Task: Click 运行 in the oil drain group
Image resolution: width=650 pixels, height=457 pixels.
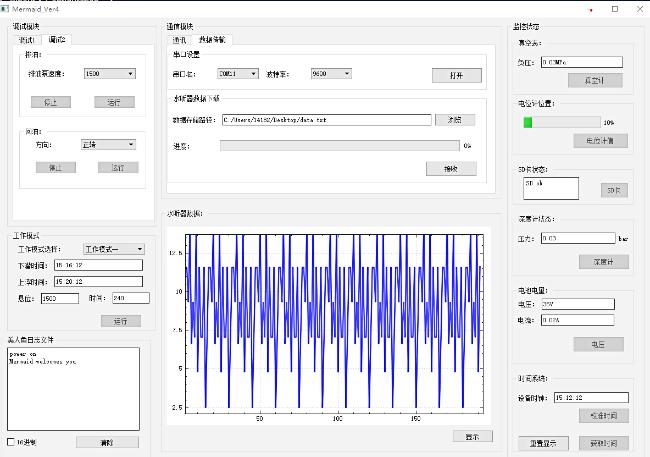Action: pyautogui.click(x=114, y=102)
